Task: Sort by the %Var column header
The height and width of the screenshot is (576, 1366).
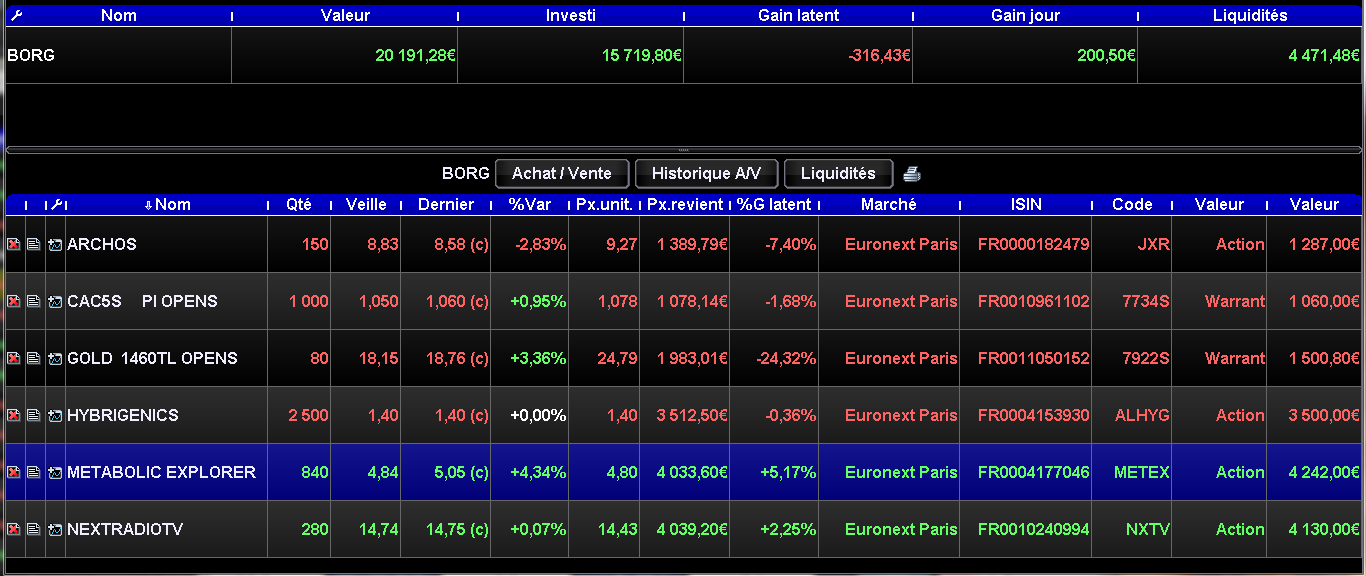Action: 530,204
